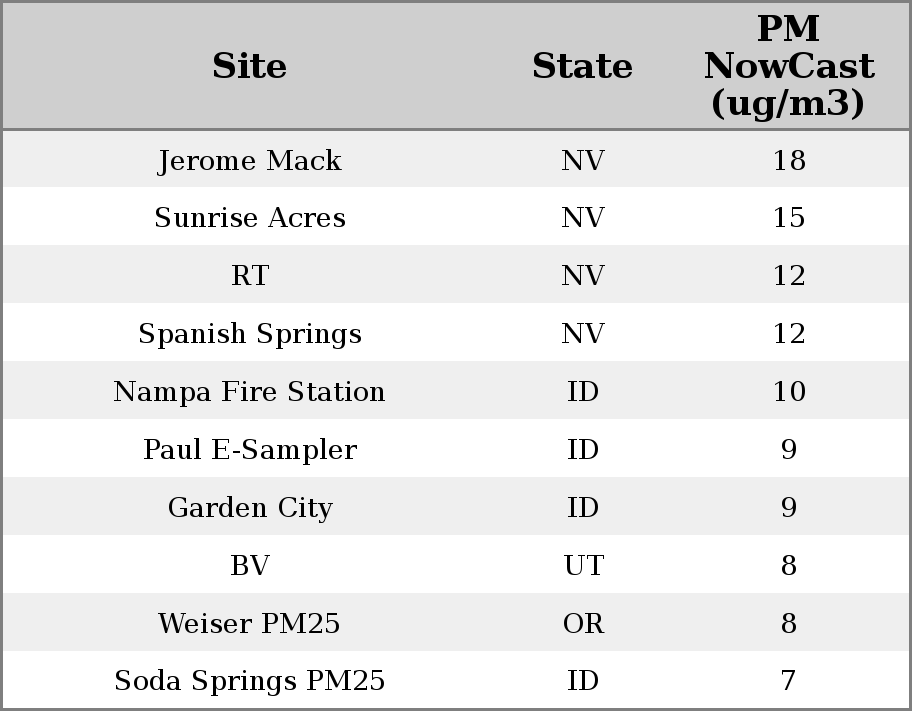The height and width of the screenshot is (711, 912).
Task: Click the OR state cell
Action: tap(583, 624)
